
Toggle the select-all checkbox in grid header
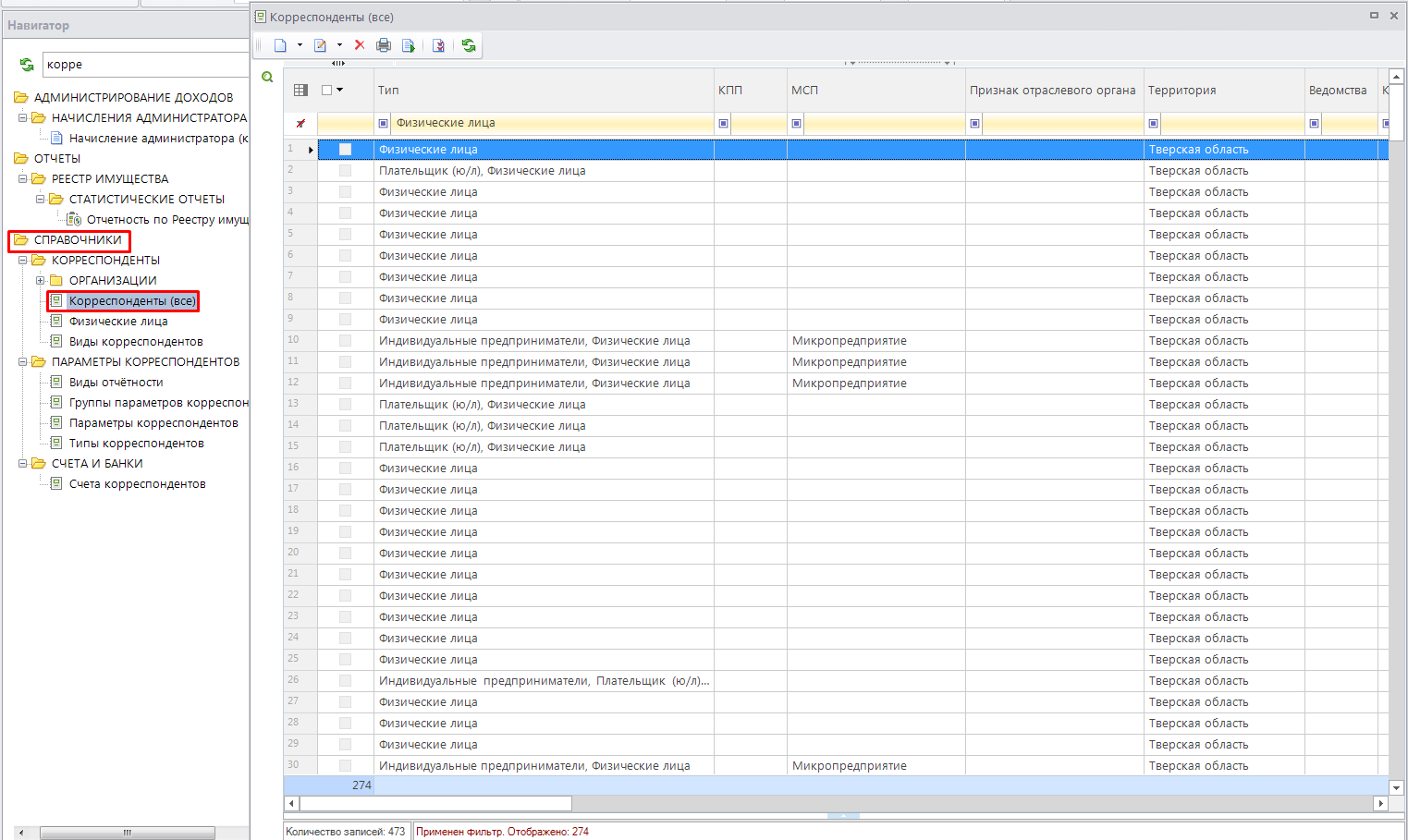[326, 91]
